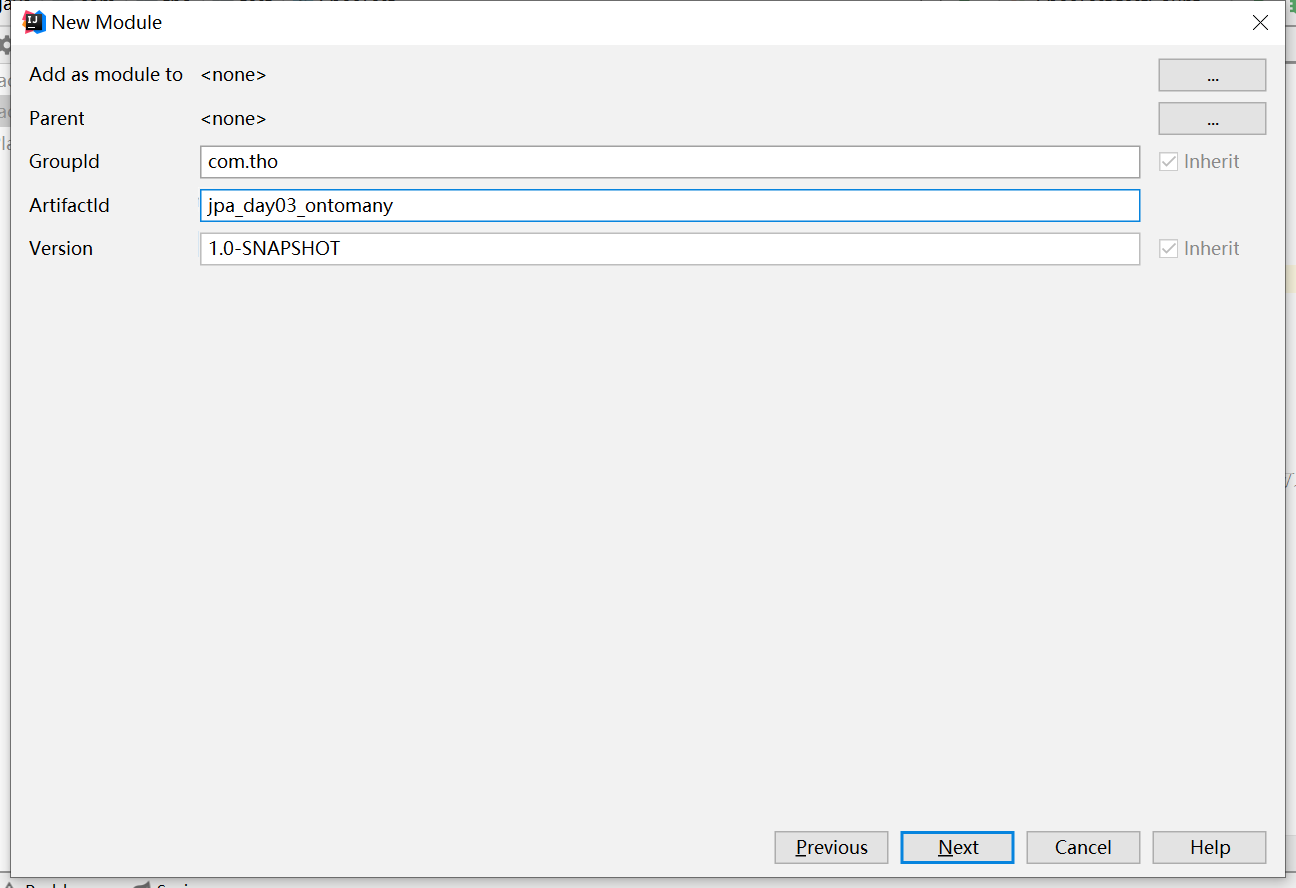The width and height of the screenshot is (1296, 888).
Task: Click <none> value beside Add as module to
Action: (233, 75)
